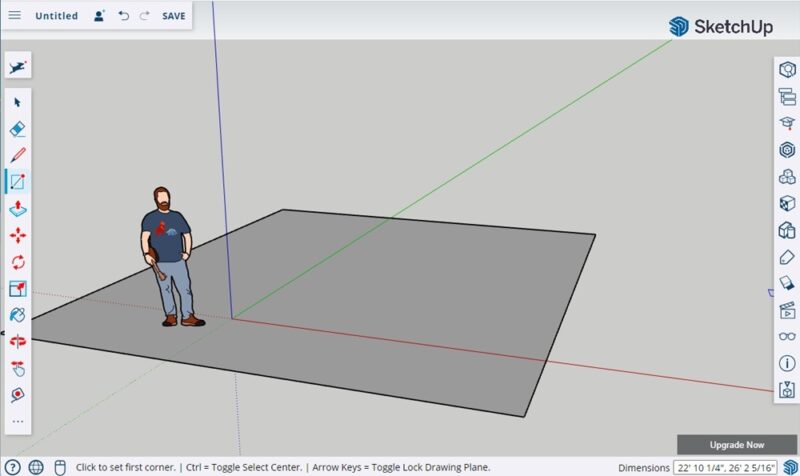Open the add collaborator person icon
Viewport: 800px width, 476px height.
pos(99,16)
